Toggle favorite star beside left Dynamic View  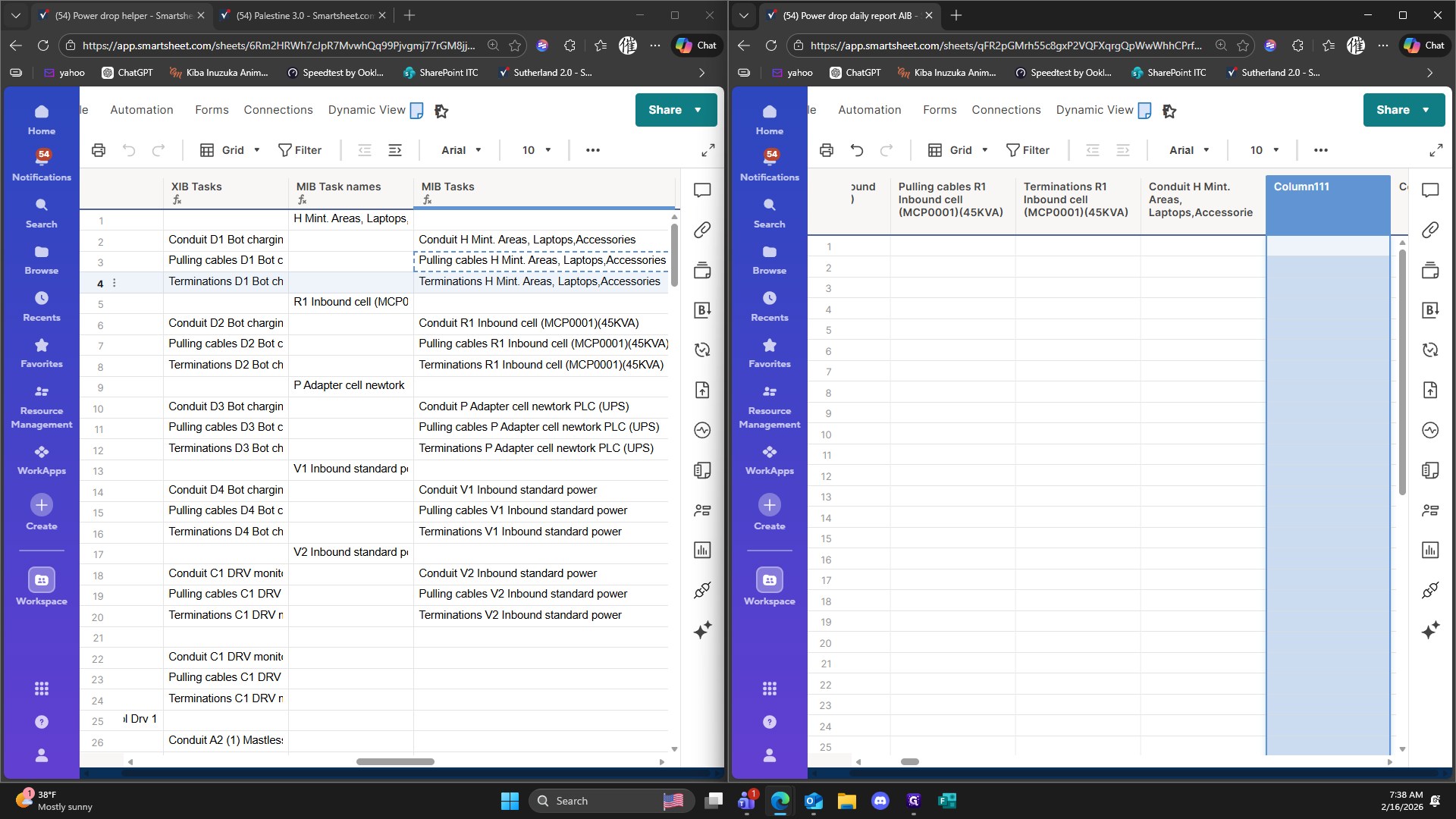pyautogui.click(x=441, y=111)
